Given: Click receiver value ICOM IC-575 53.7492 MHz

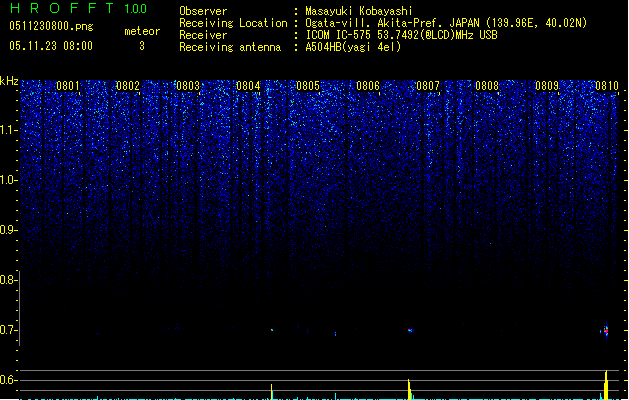Looking at the screenshot, I should pyautogui.click(x=401, y=35).
